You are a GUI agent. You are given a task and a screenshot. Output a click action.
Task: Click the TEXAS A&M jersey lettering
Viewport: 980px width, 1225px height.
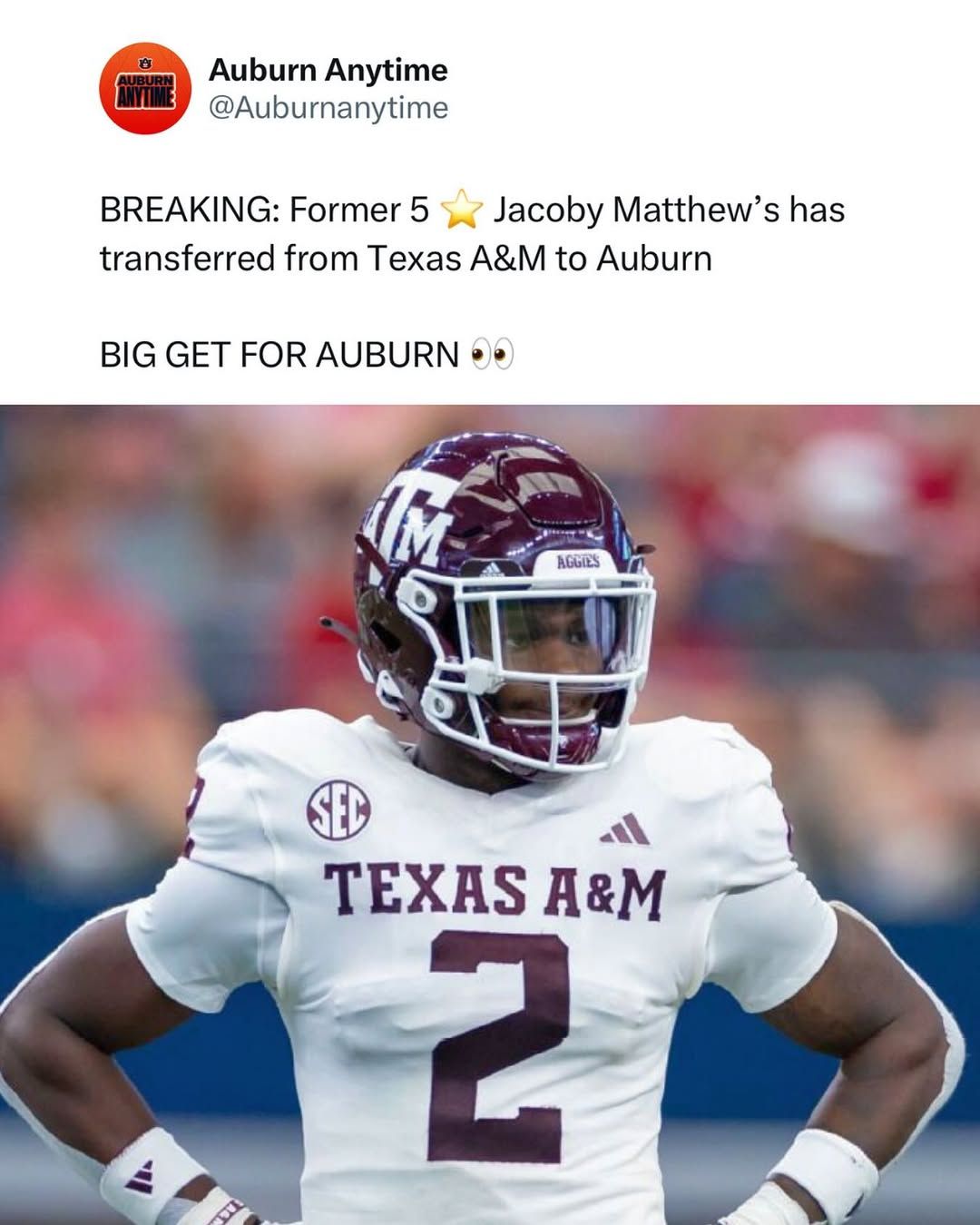(495, 890)
